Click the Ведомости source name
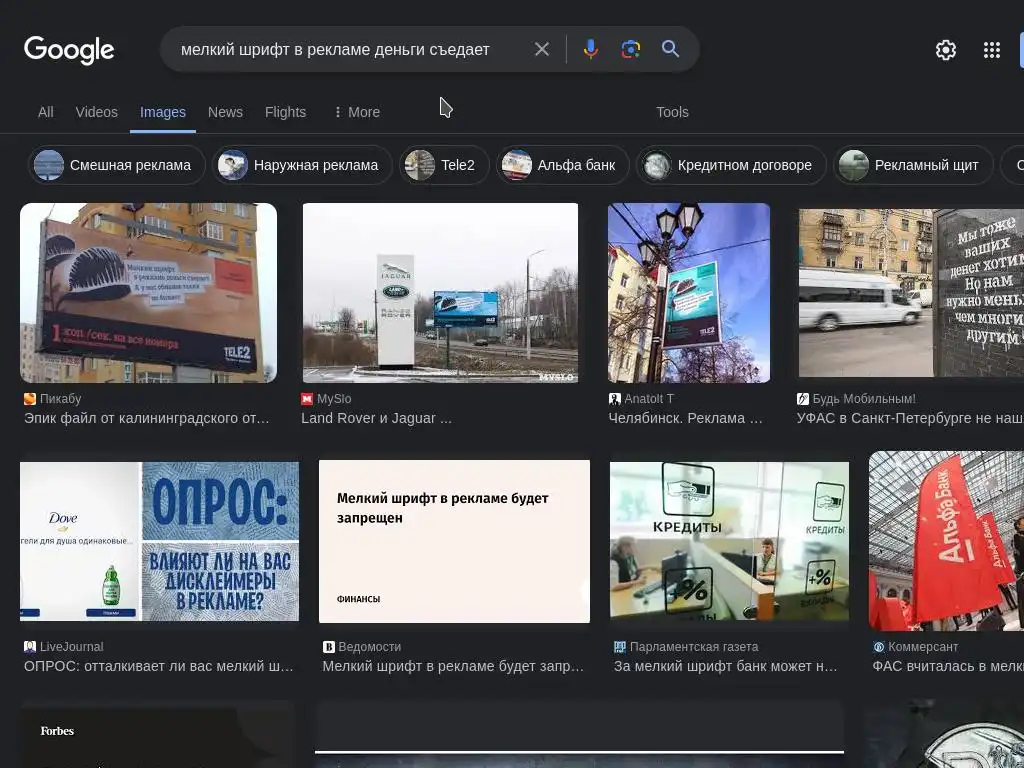The width and height of the screenshot is (1024, 768). (x=370, y=647)
